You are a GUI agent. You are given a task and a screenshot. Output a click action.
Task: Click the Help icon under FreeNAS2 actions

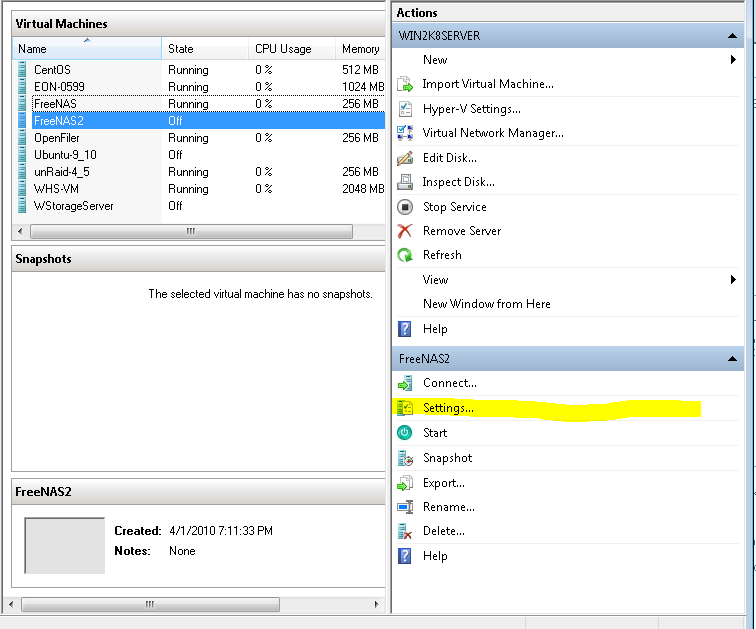point(405,556)
